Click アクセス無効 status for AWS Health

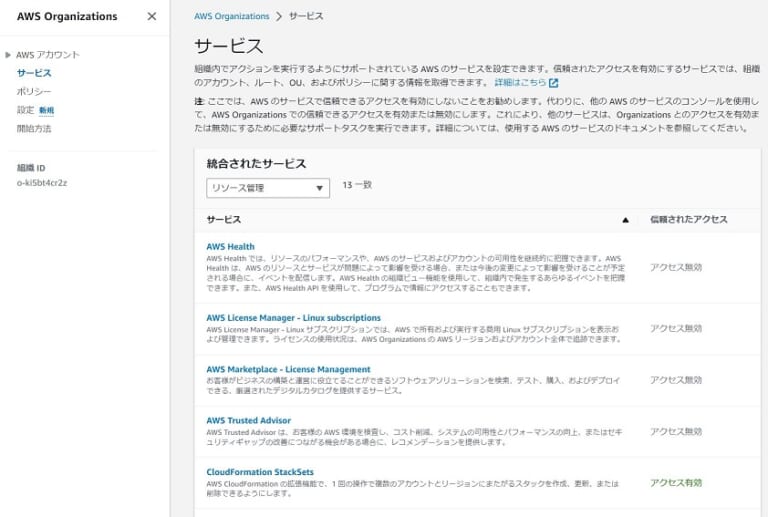coord(676,267)
